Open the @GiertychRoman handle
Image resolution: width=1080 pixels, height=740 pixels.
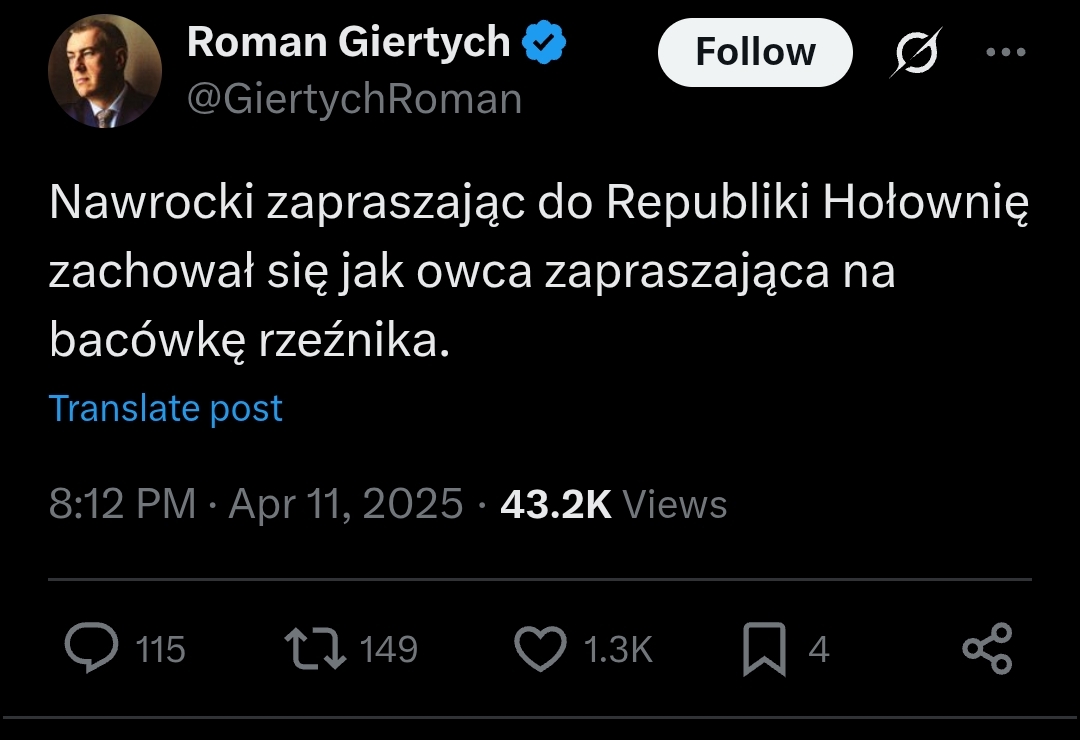tap(355, 99)
